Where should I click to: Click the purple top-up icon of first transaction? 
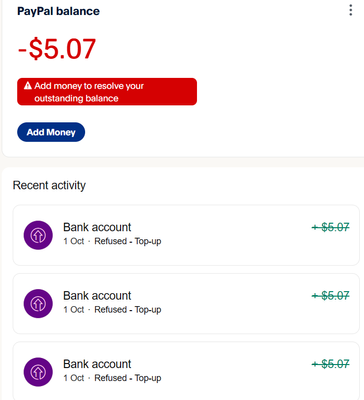pyautogui.click(x=38, y=235)
